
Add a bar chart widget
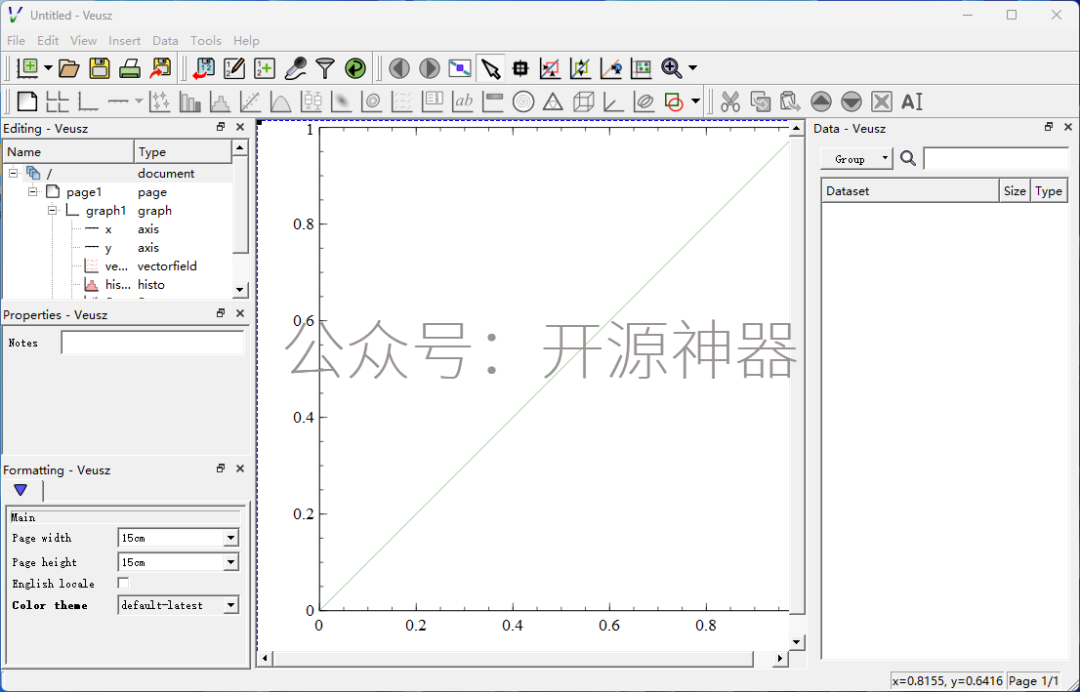click(x=190, y=102)
